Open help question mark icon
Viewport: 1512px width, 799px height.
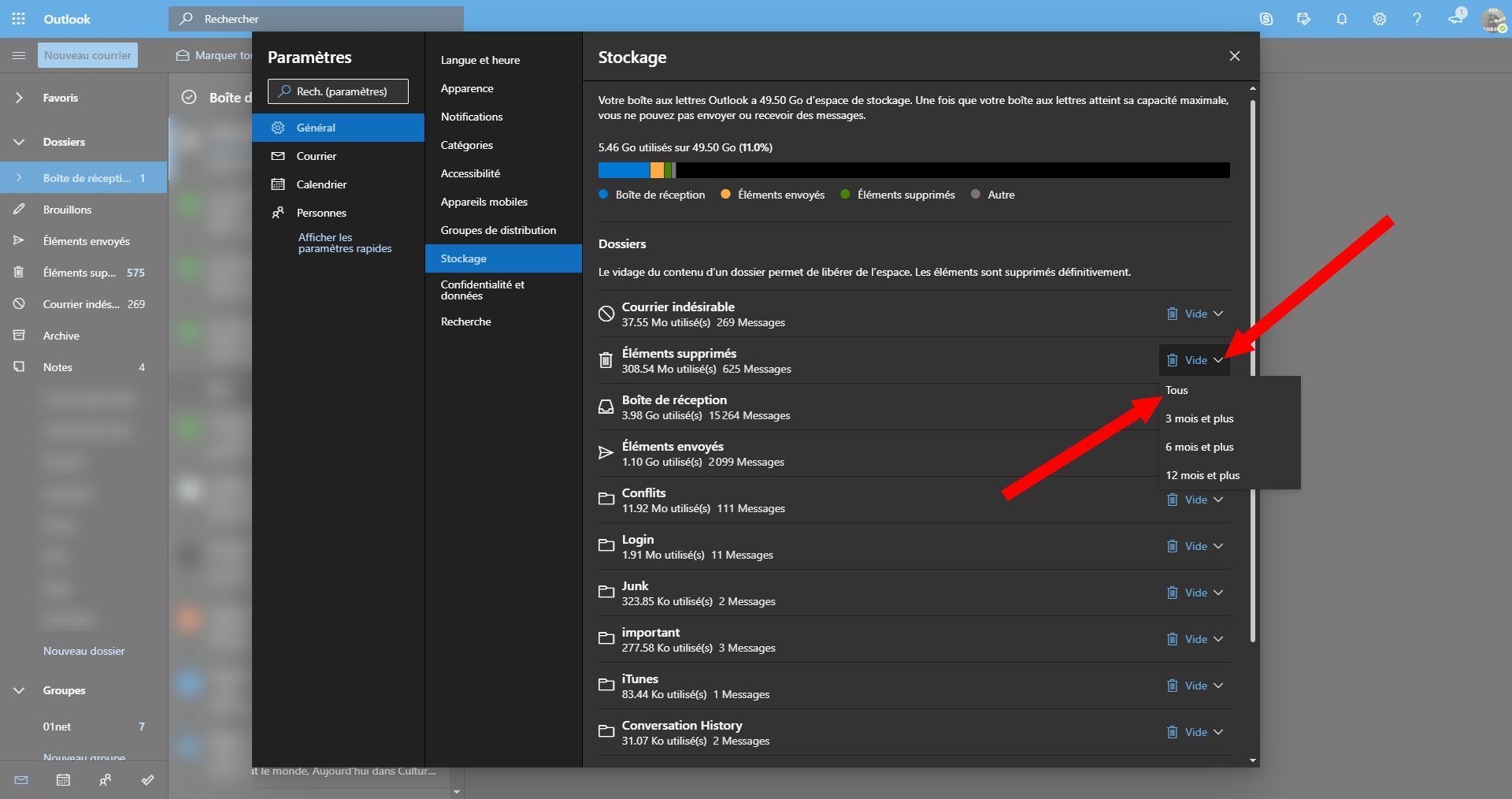[x=1417, y=19]
